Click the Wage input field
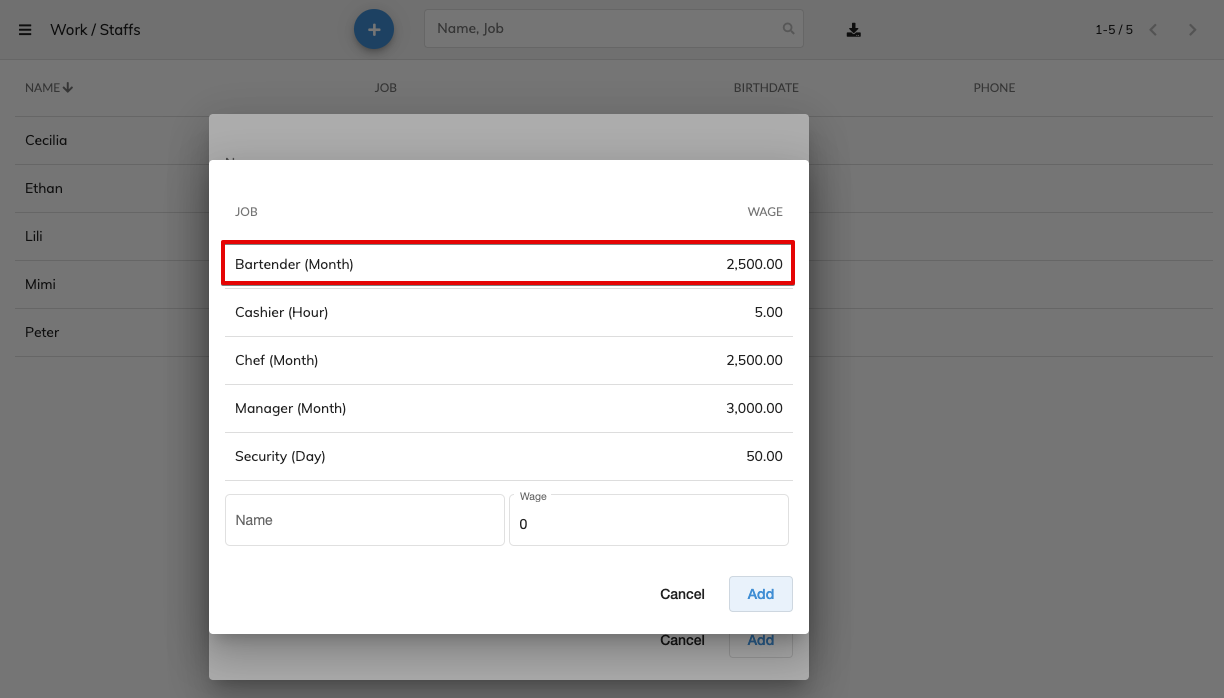Image resolution: width=1224 pixels, height=698 pixels. (x=649, y=520)
